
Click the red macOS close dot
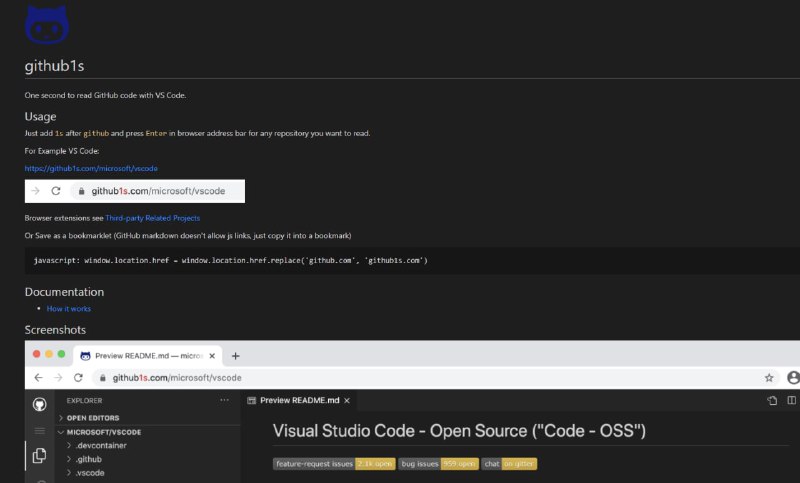(37, 354)
